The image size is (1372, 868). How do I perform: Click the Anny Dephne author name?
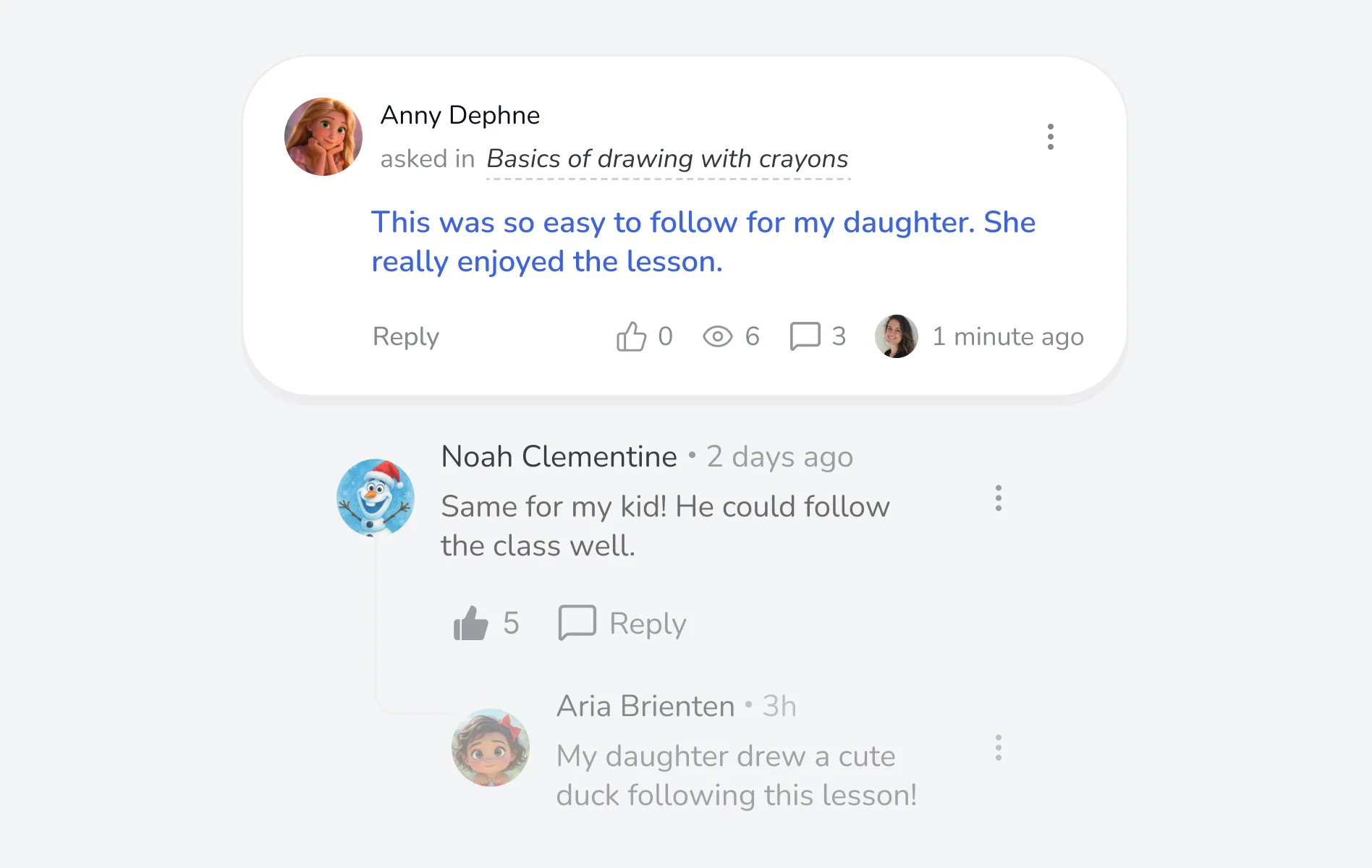(460, 115)
